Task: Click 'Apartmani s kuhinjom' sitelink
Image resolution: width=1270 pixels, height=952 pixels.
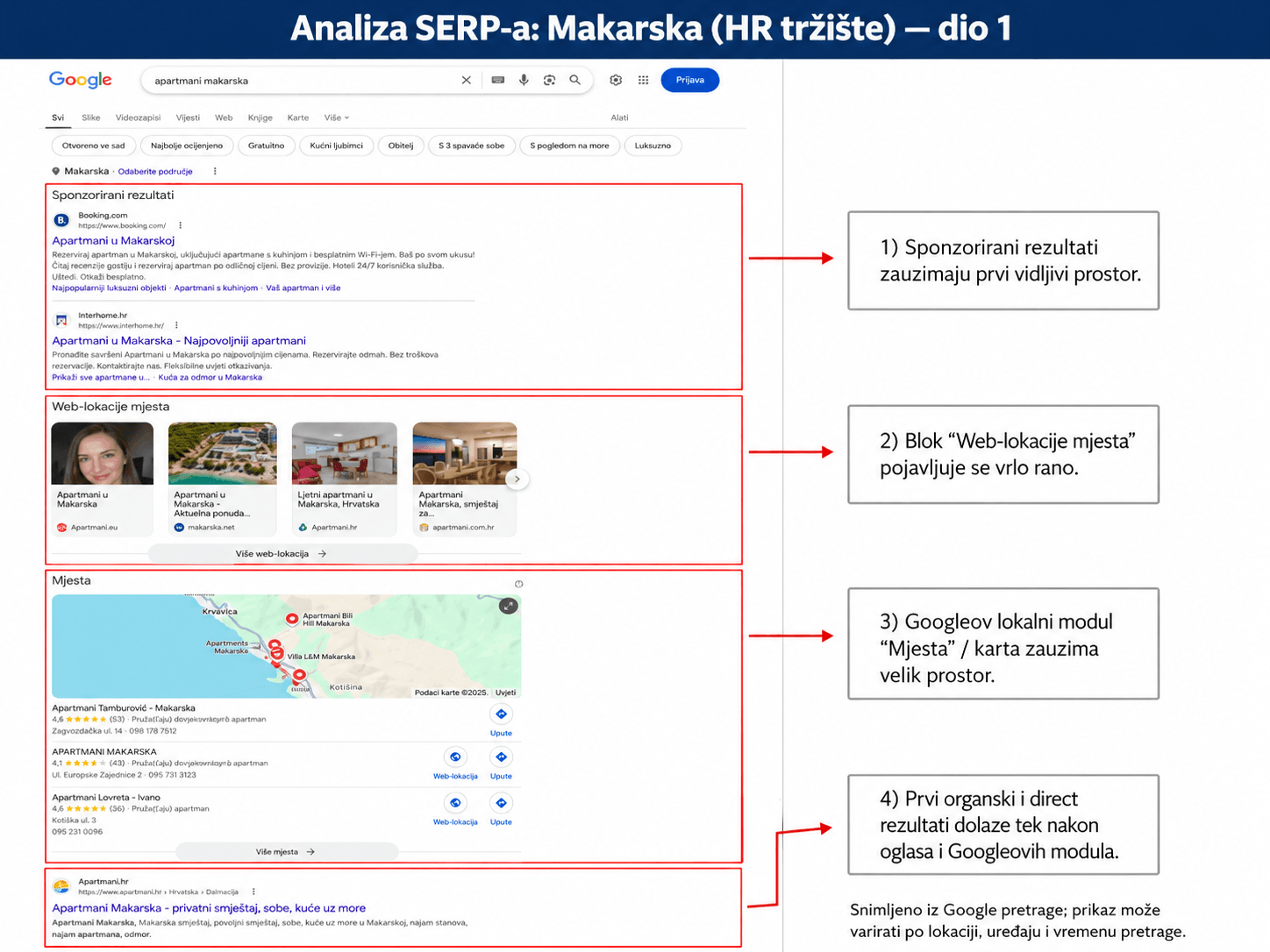Action: pos(216,288)
